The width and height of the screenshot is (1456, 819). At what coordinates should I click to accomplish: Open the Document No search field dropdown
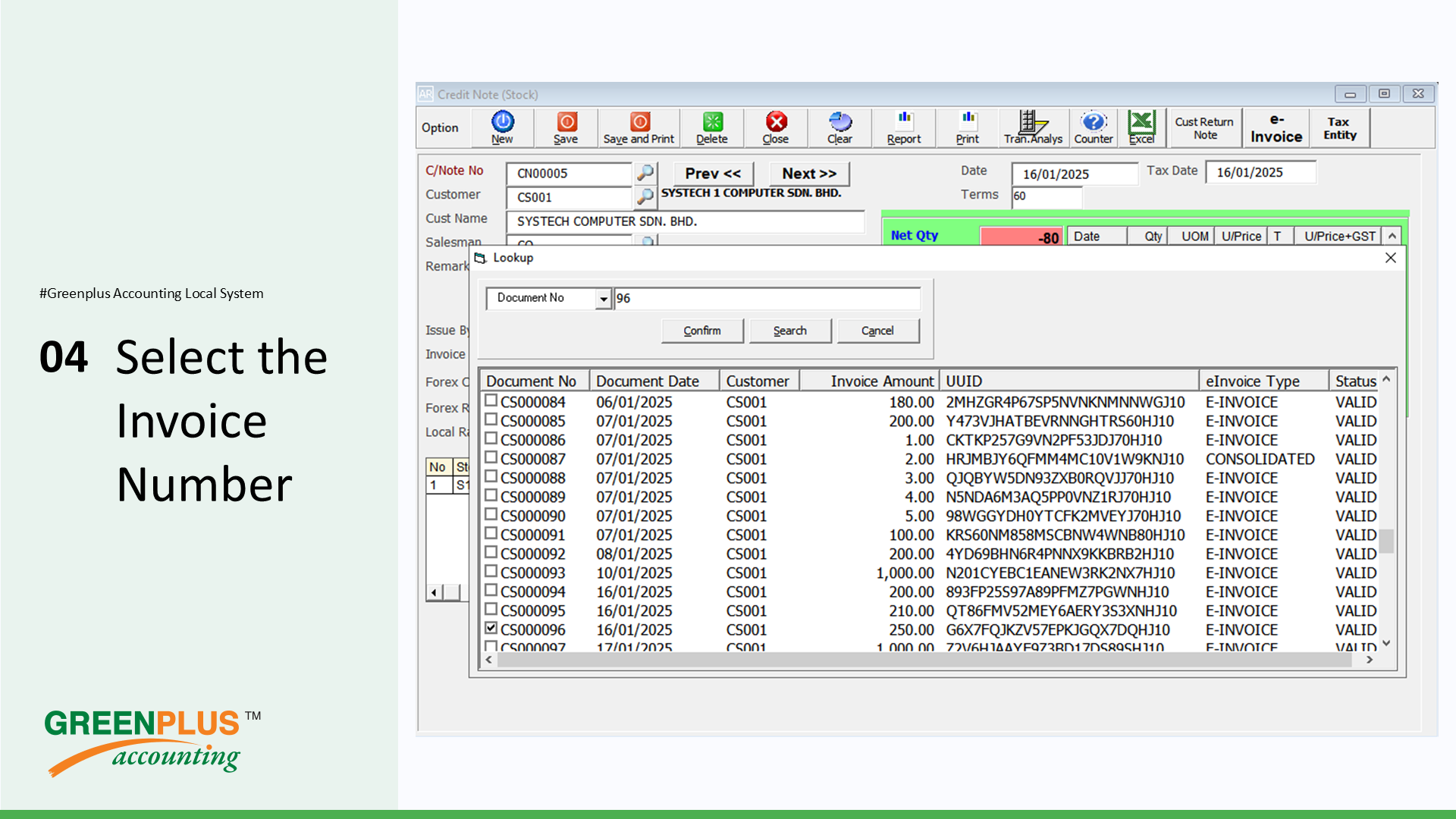coord(604,299)
